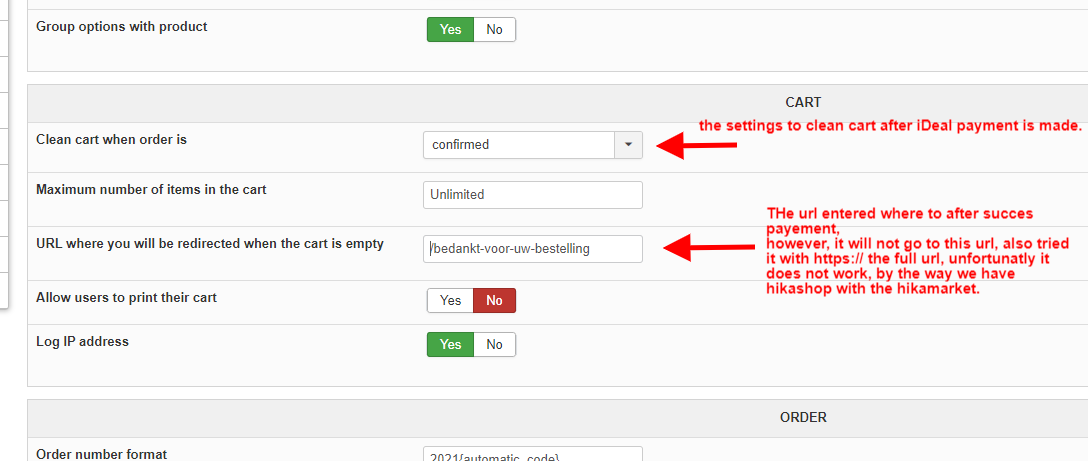The height and width of the screenshot is (461, 1088).
Task: Click the Maximum number of items field
Action: 532,195
